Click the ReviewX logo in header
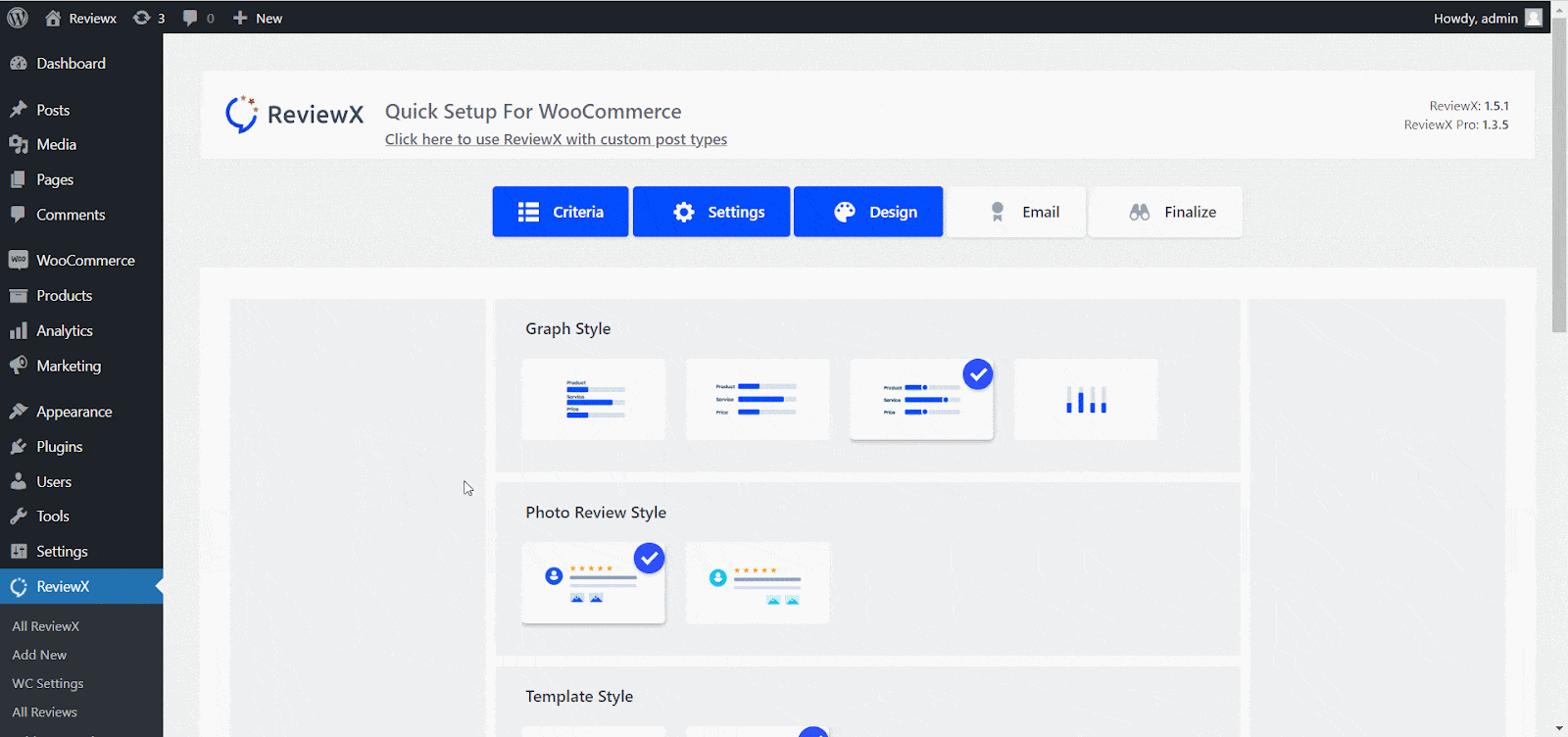This screenshot has width=1568, height=737. (295, 115)
